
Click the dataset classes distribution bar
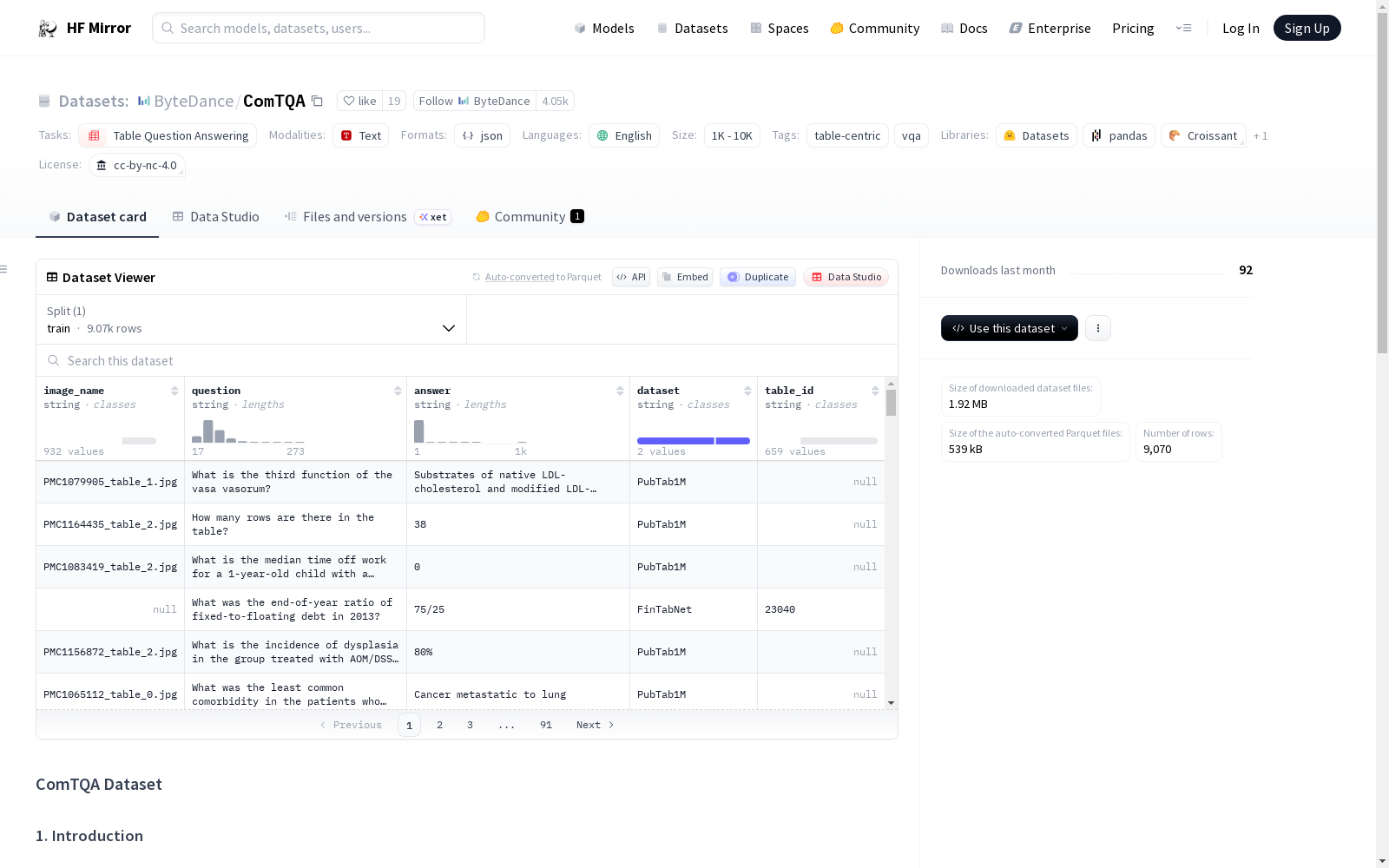coord(694,441)
